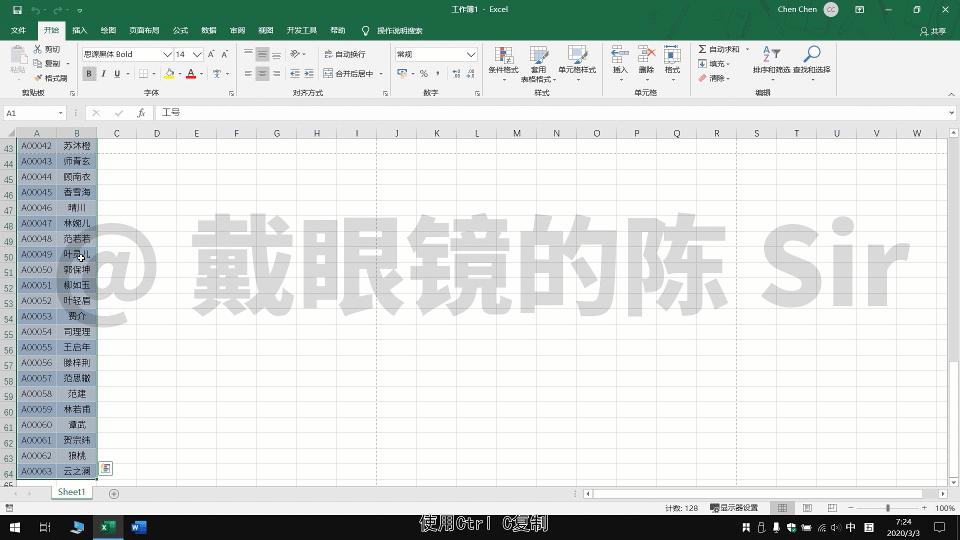Click the Save icon in the quick access toolbar
Image resolution: width=960 pixels, height=540 pixels.
[x=17, y=10]
